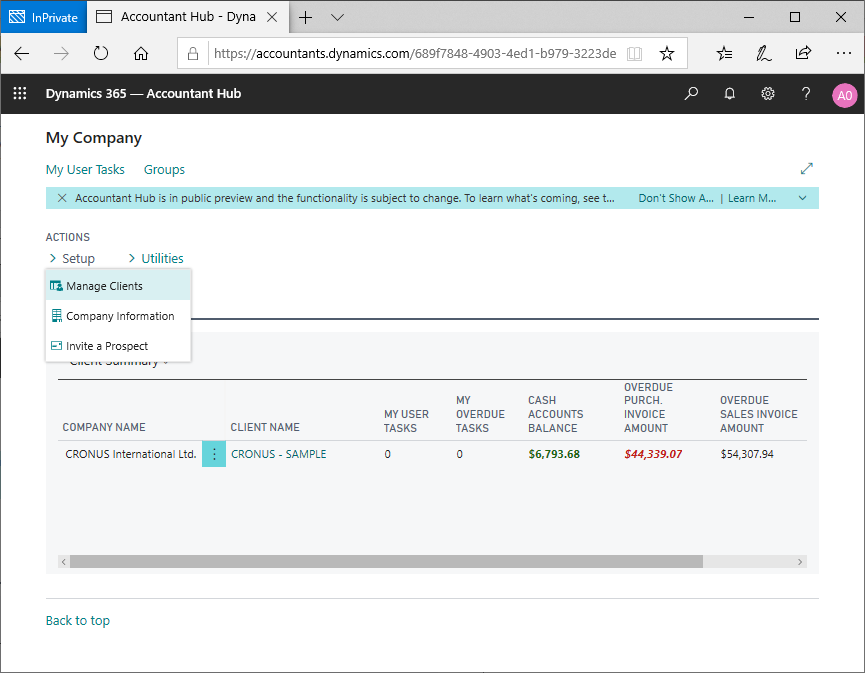Click the CASH ACCOUNTS BALANCE column header
The height and width of the screenshot is (673, 865).
pos(556,414)
